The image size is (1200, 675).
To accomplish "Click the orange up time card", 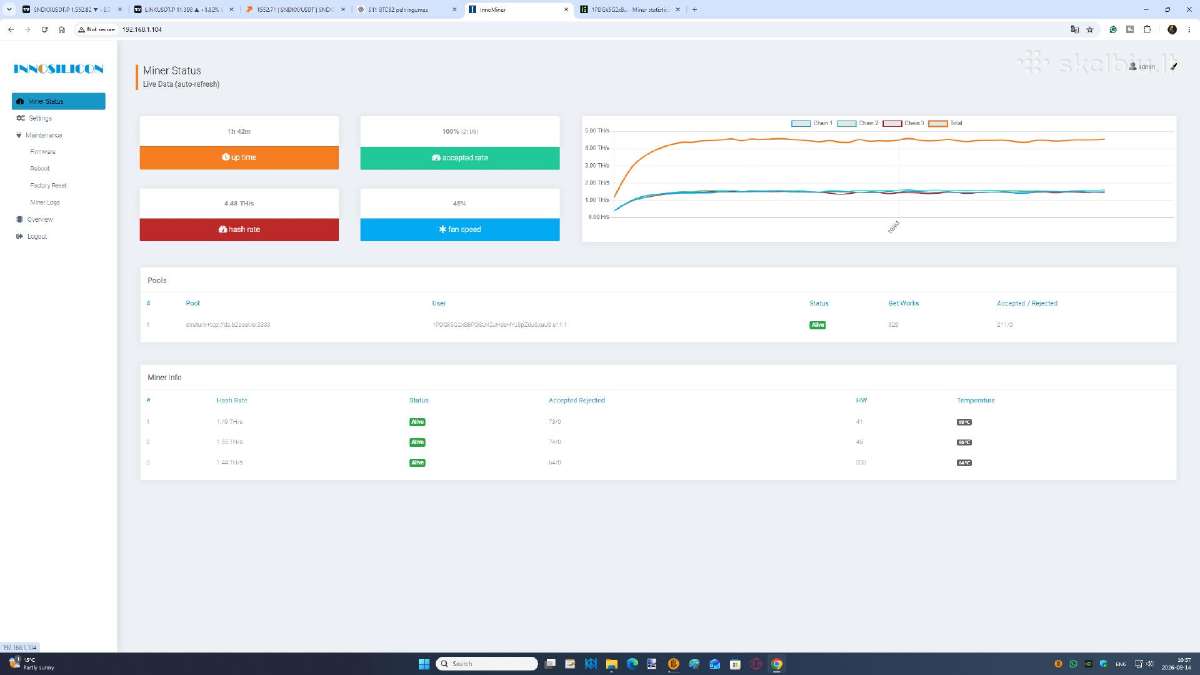I will click(x=239, y=158).
